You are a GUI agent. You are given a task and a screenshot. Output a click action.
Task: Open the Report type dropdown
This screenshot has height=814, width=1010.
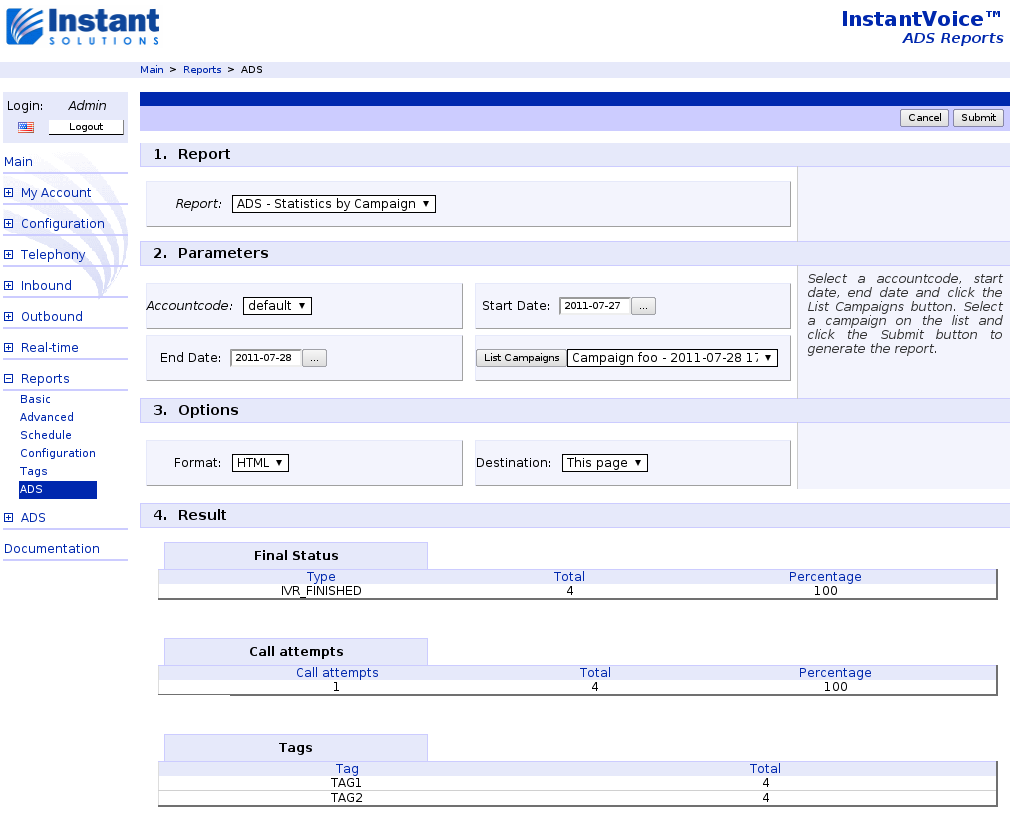(334, 204)
